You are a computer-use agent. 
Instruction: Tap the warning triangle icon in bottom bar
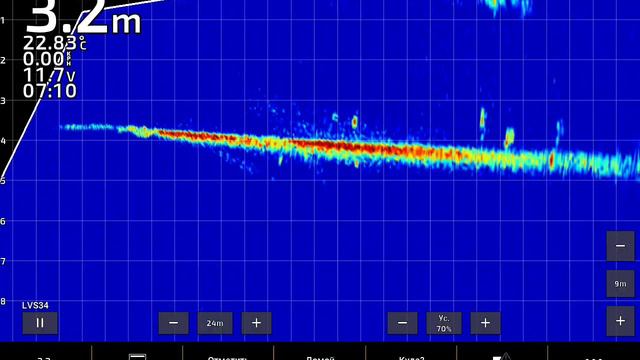(502, 357)
